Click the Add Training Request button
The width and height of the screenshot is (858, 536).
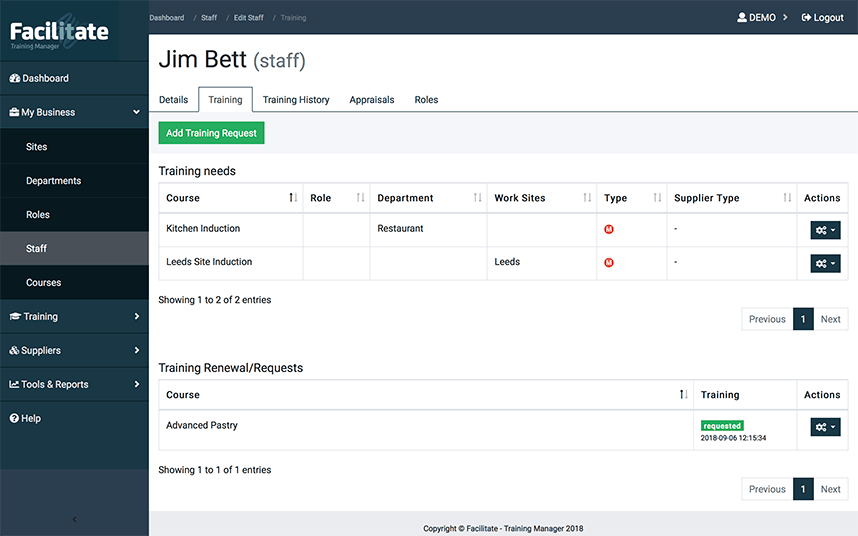pos(211,133)
